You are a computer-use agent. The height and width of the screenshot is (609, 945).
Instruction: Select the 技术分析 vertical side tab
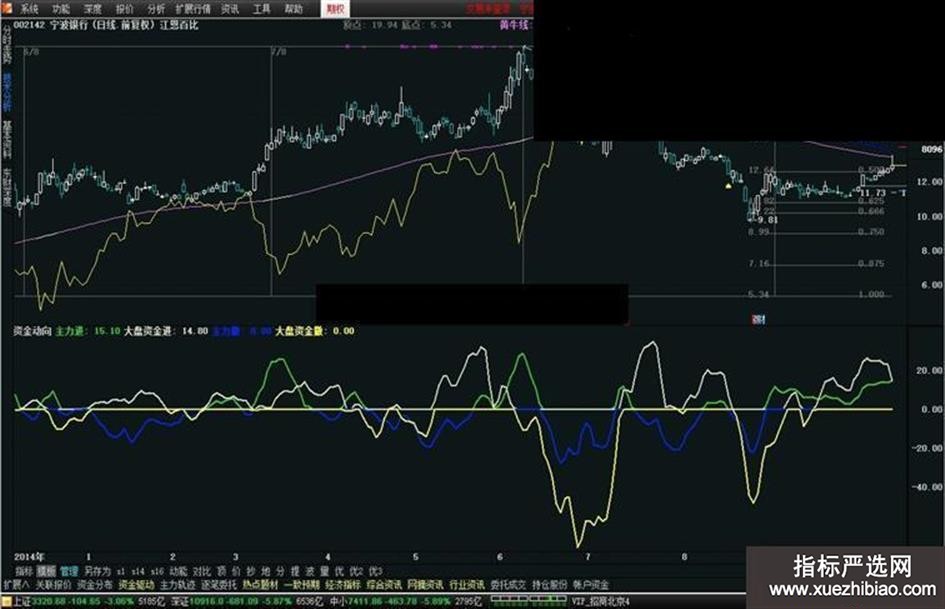[x=7, y=90]
